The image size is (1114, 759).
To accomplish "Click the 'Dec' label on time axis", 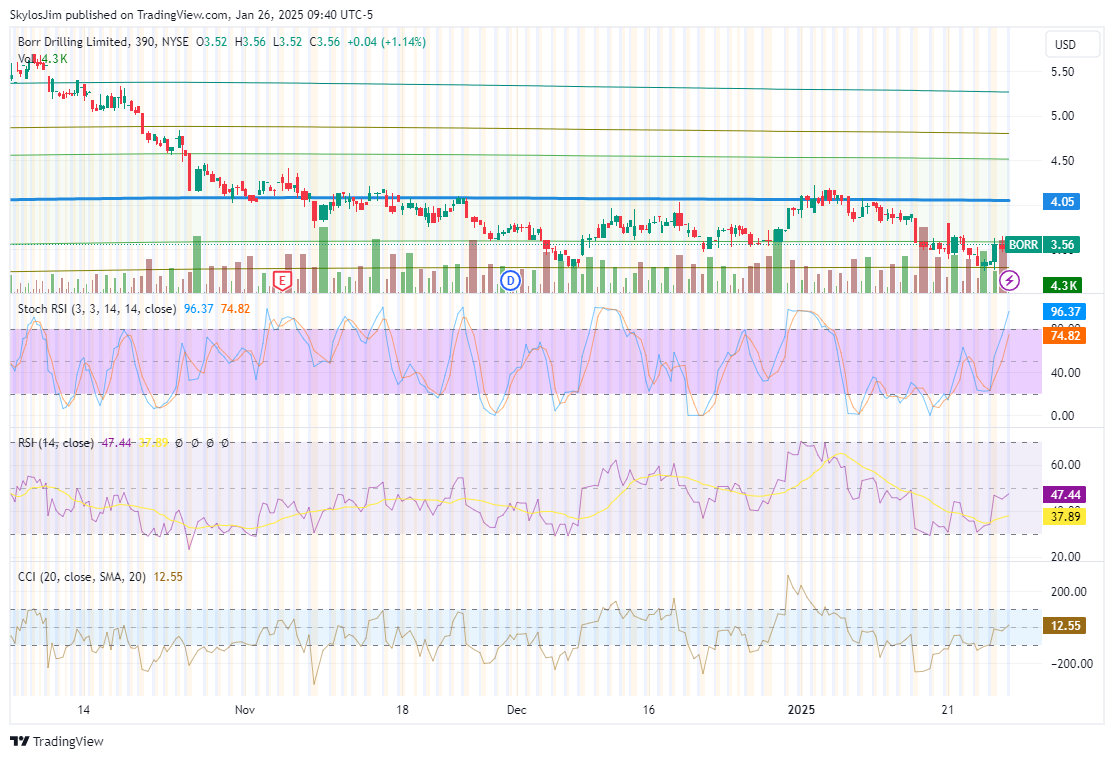I will point(517,710).
